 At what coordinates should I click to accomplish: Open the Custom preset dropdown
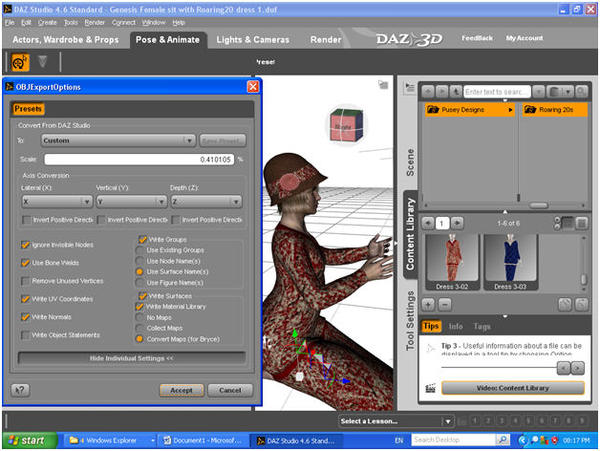(118, 140)
